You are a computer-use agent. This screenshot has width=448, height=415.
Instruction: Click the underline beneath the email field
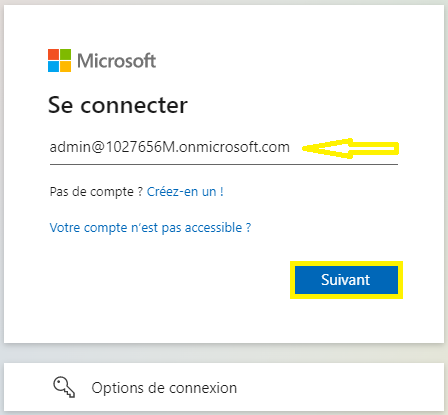coord(224,164)
